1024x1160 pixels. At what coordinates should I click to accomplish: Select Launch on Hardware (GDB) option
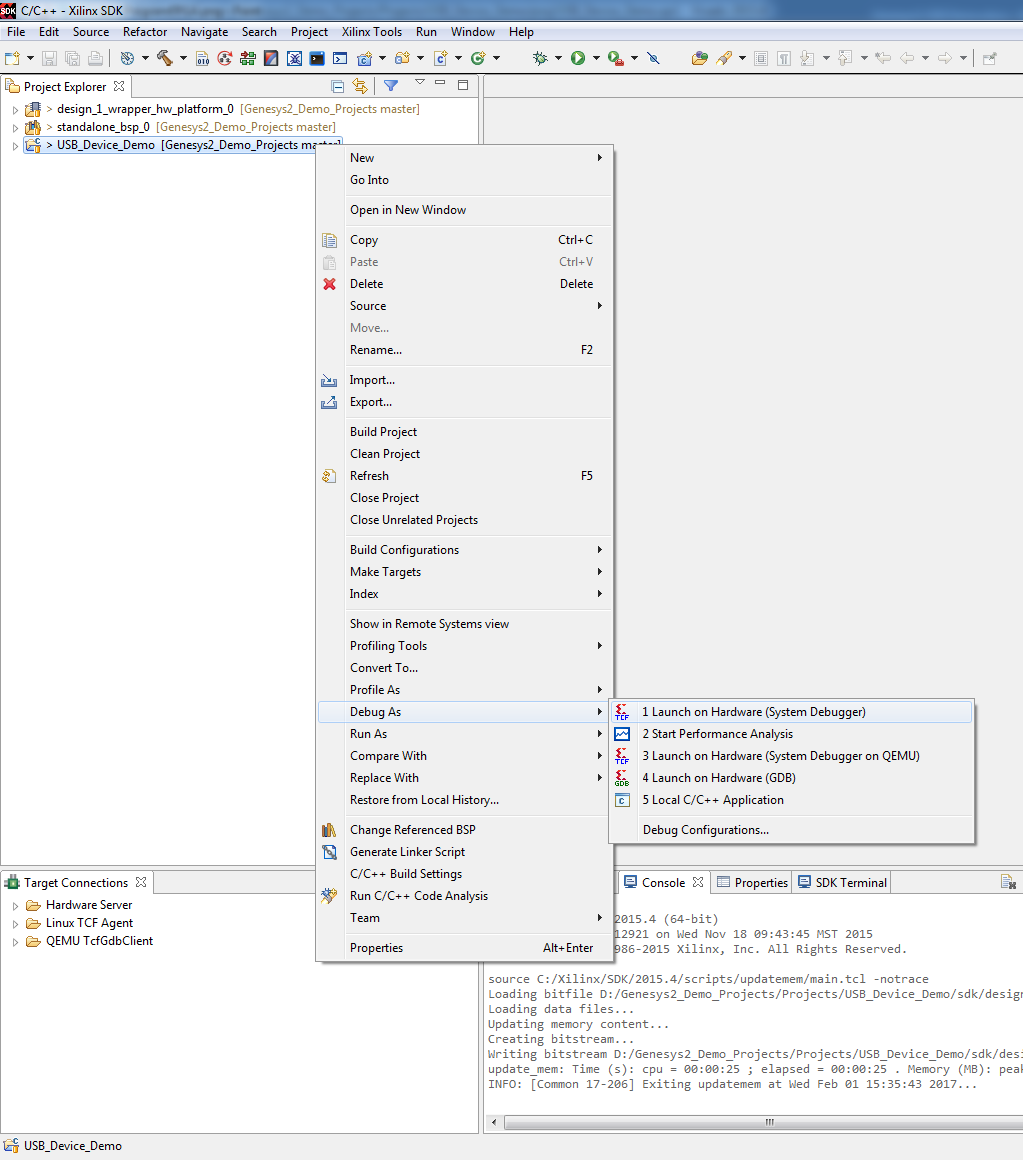tap(792, 778)
